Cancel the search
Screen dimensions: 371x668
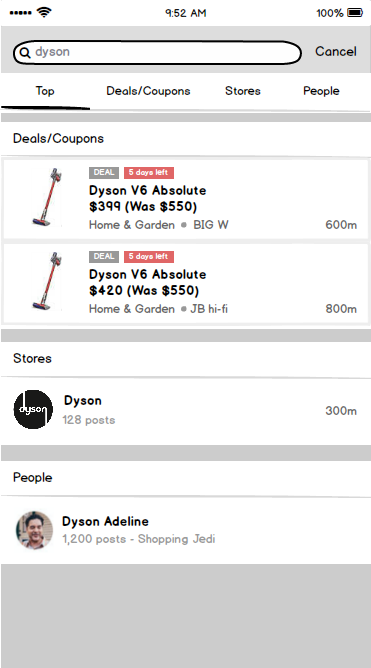(x=336, y=52)
